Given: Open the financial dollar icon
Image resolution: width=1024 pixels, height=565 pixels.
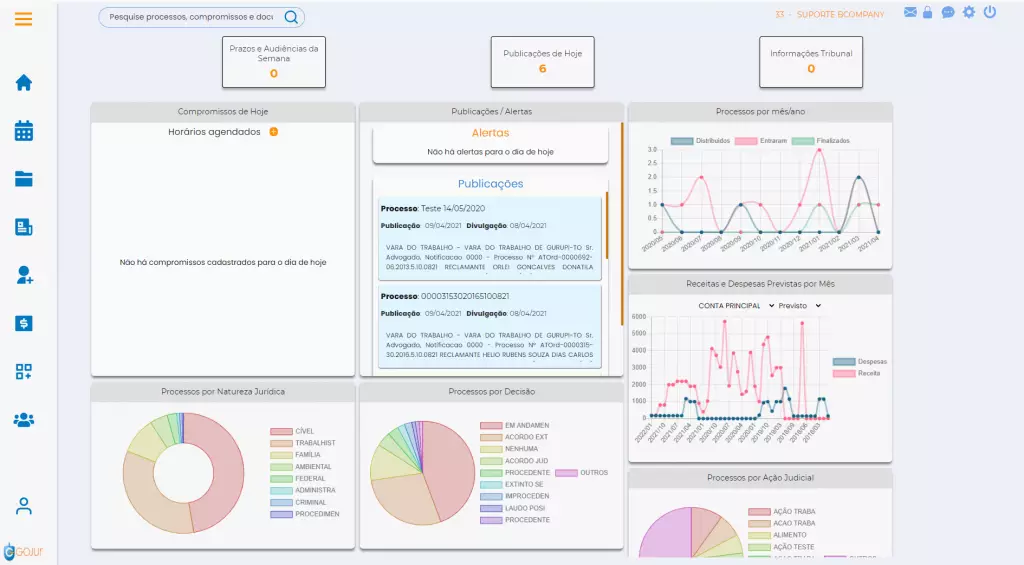Looking at the screenshot, I should coord(24,323).
